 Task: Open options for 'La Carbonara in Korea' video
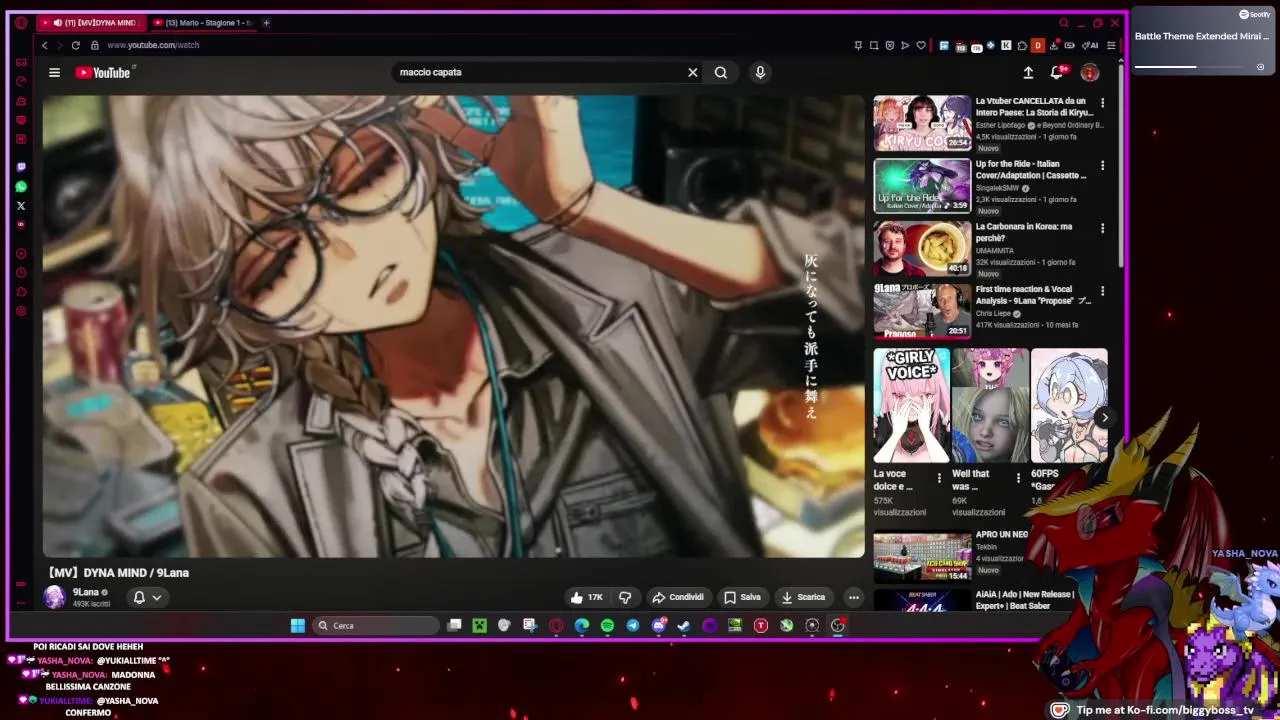click(x=1103, y=228)
